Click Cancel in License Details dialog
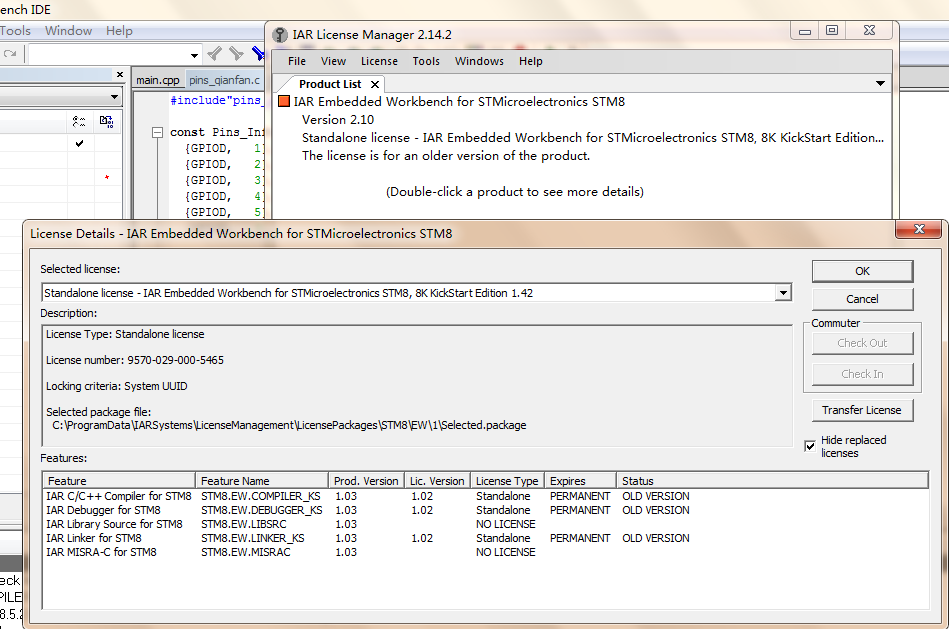The width and height of the screenshot is (949, 629). point(862,299)
